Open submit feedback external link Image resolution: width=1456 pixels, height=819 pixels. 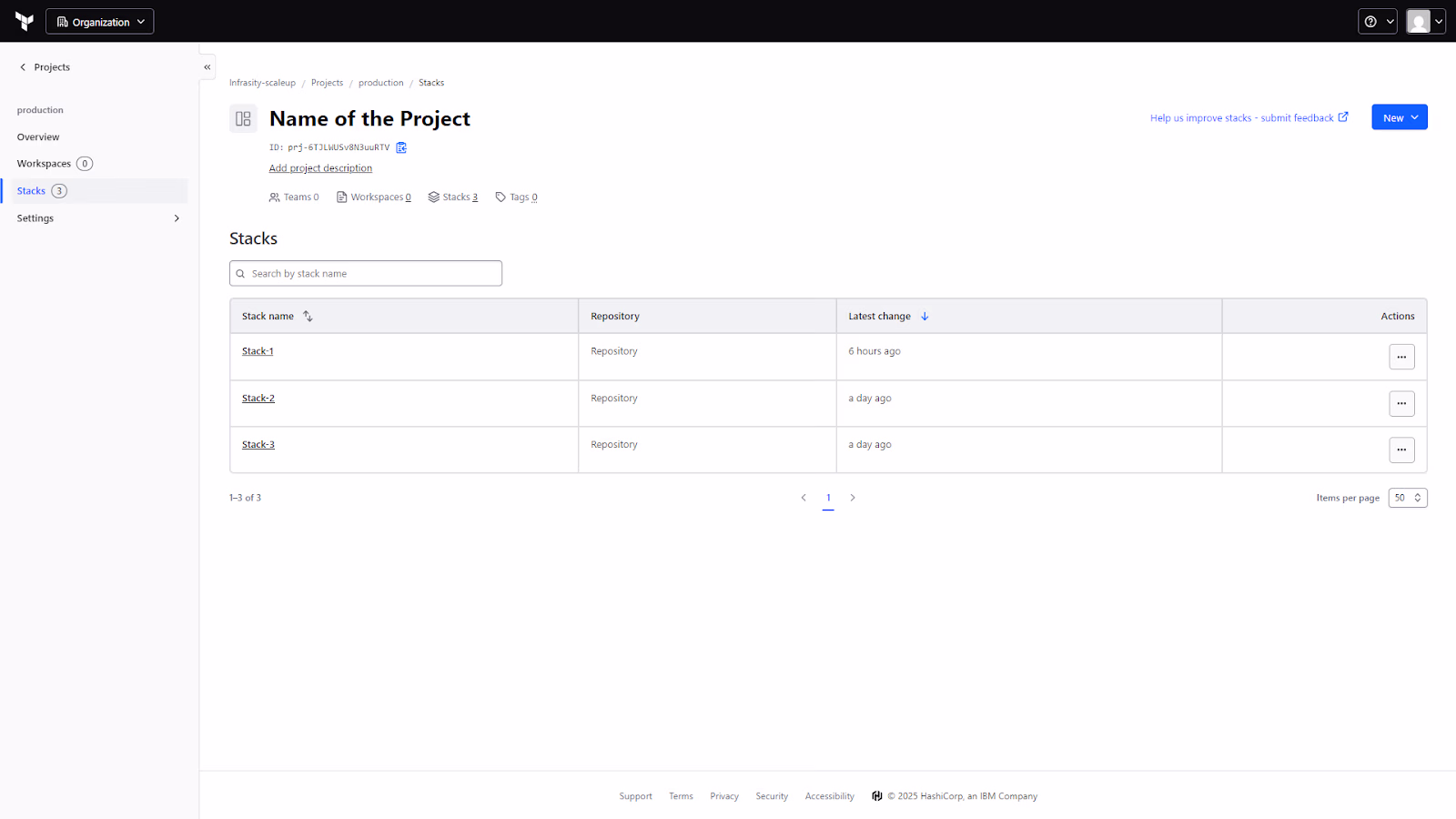point(1249,117)
